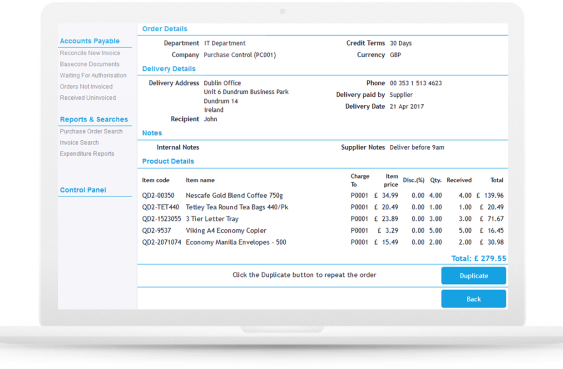The image size is (563, 369).
Task: Click the Delivery Details section header
Action: (x=169, y=69)
